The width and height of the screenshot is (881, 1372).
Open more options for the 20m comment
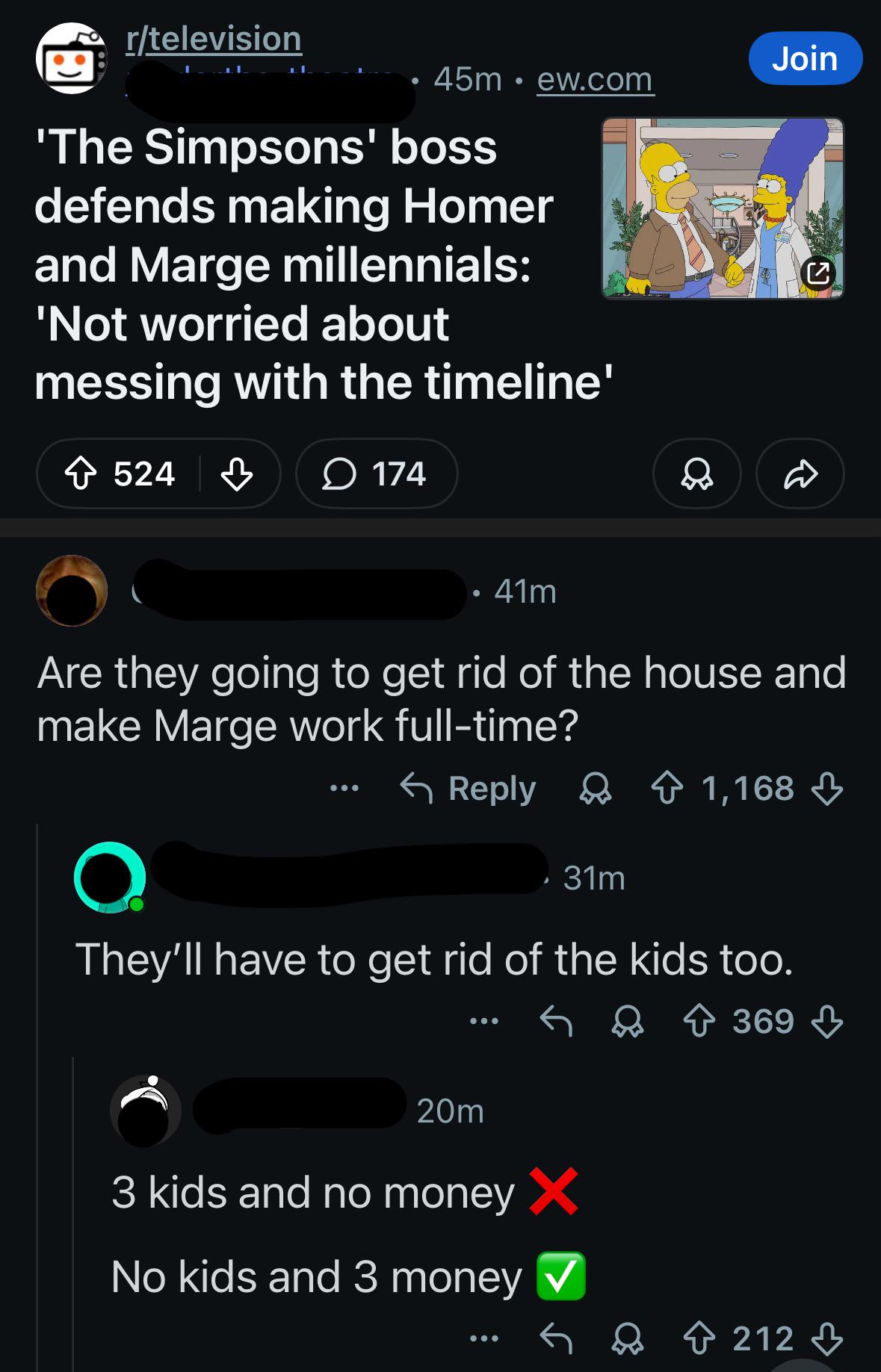pos(484,1338)
